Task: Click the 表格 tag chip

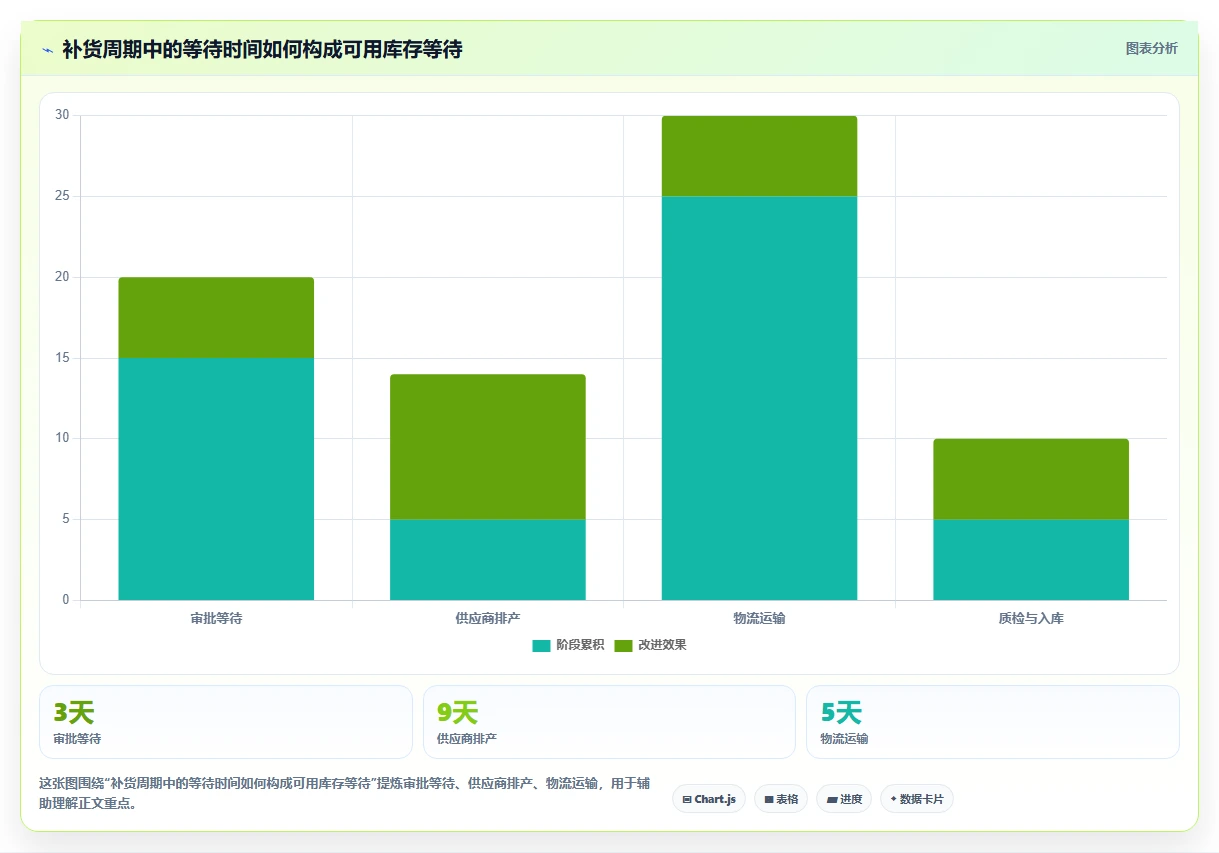Action: tap(781, 799)
